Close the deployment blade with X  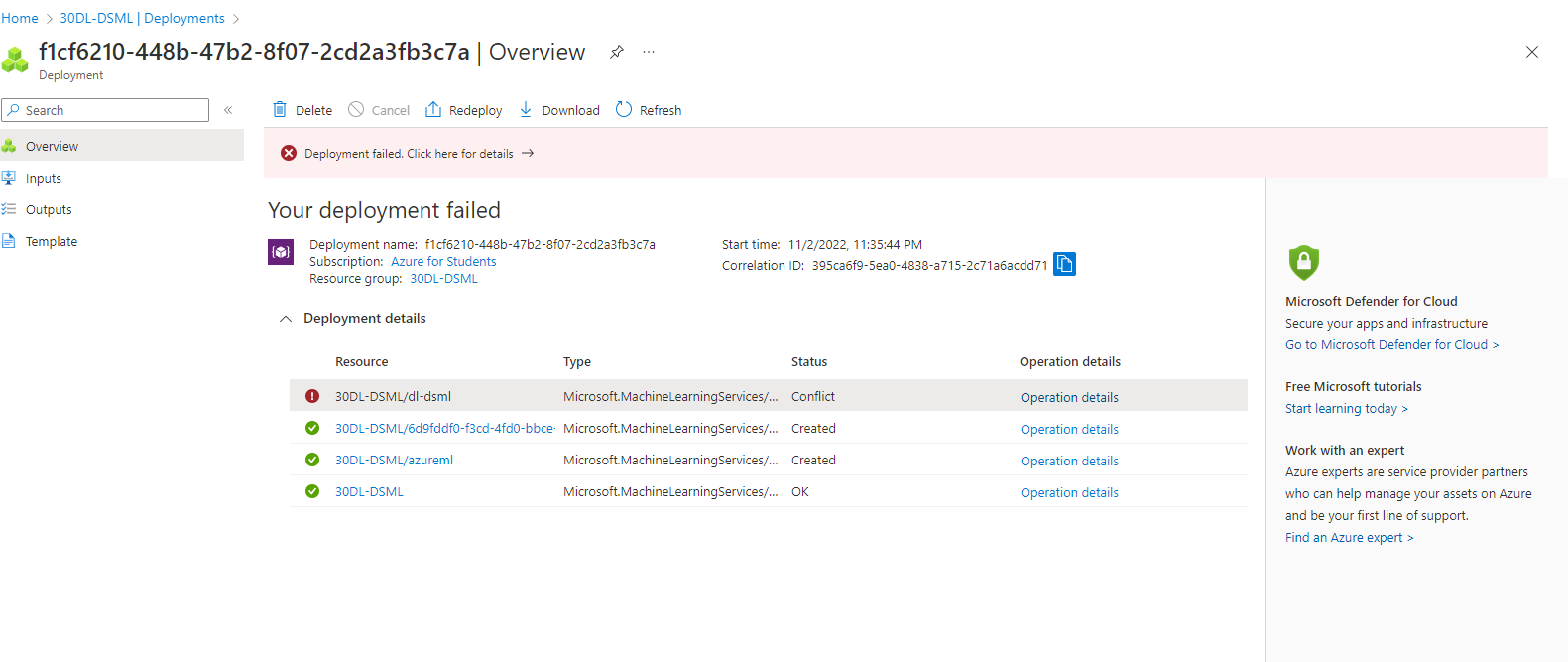click(x=1532, y=52)
